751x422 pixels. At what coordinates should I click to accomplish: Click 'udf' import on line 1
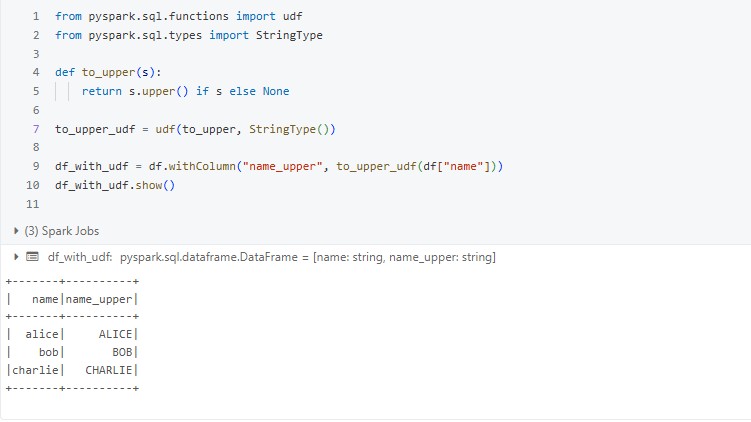click(292, 16)
